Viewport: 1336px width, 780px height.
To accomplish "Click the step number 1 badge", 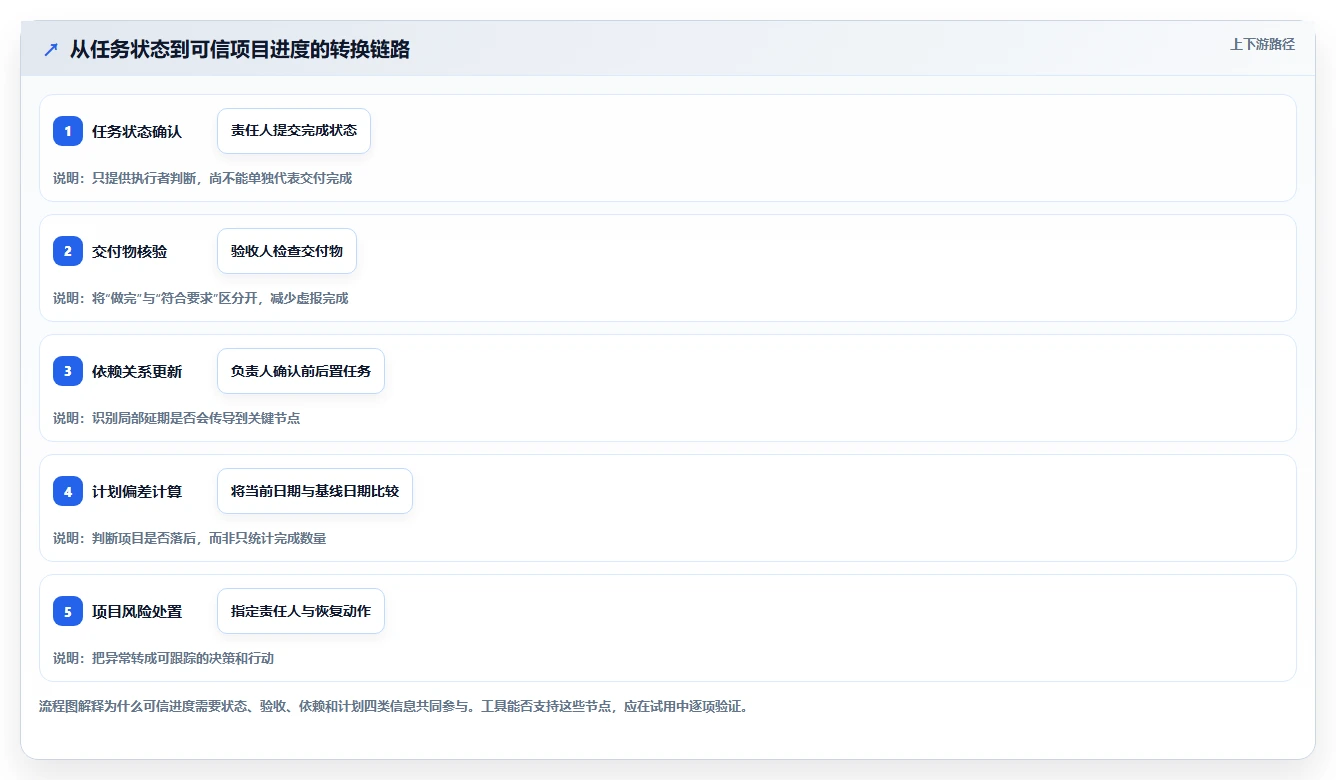I will [x=68, y=131].
